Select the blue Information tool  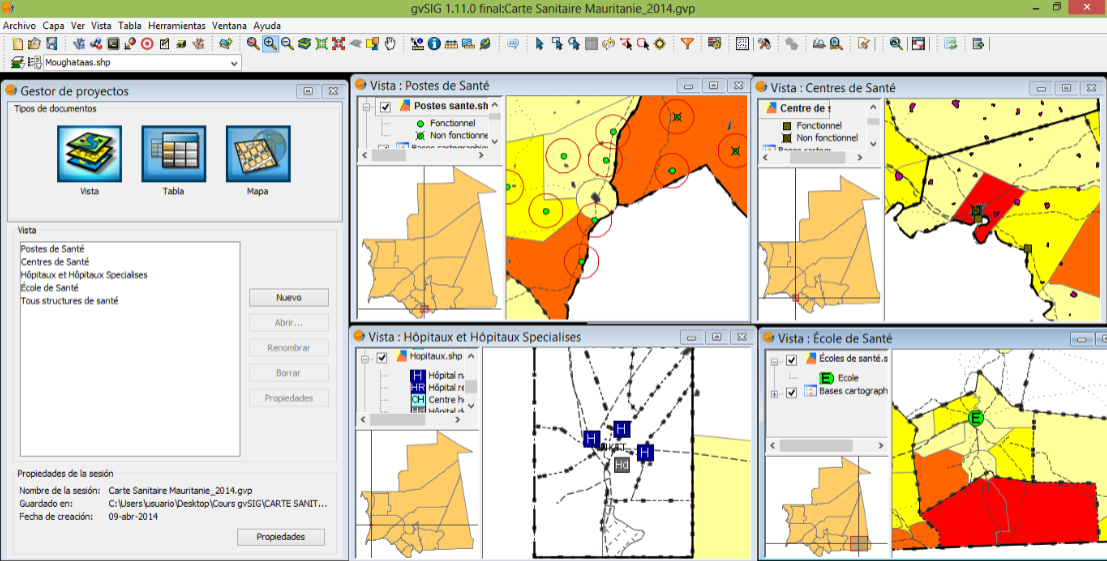click(434, 44)
